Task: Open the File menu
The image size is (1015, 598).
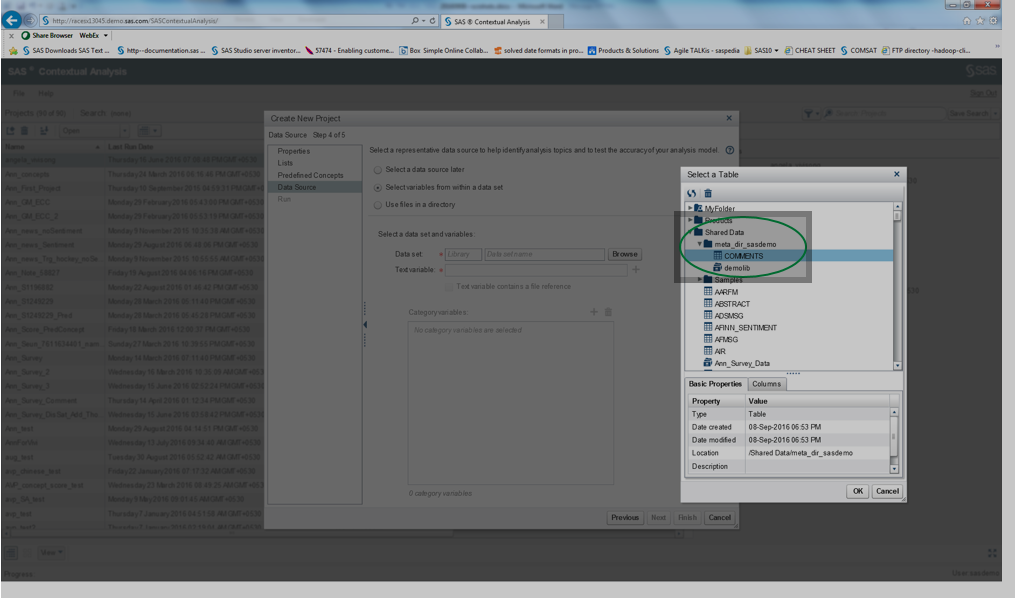Action: (x=19, y=93)
